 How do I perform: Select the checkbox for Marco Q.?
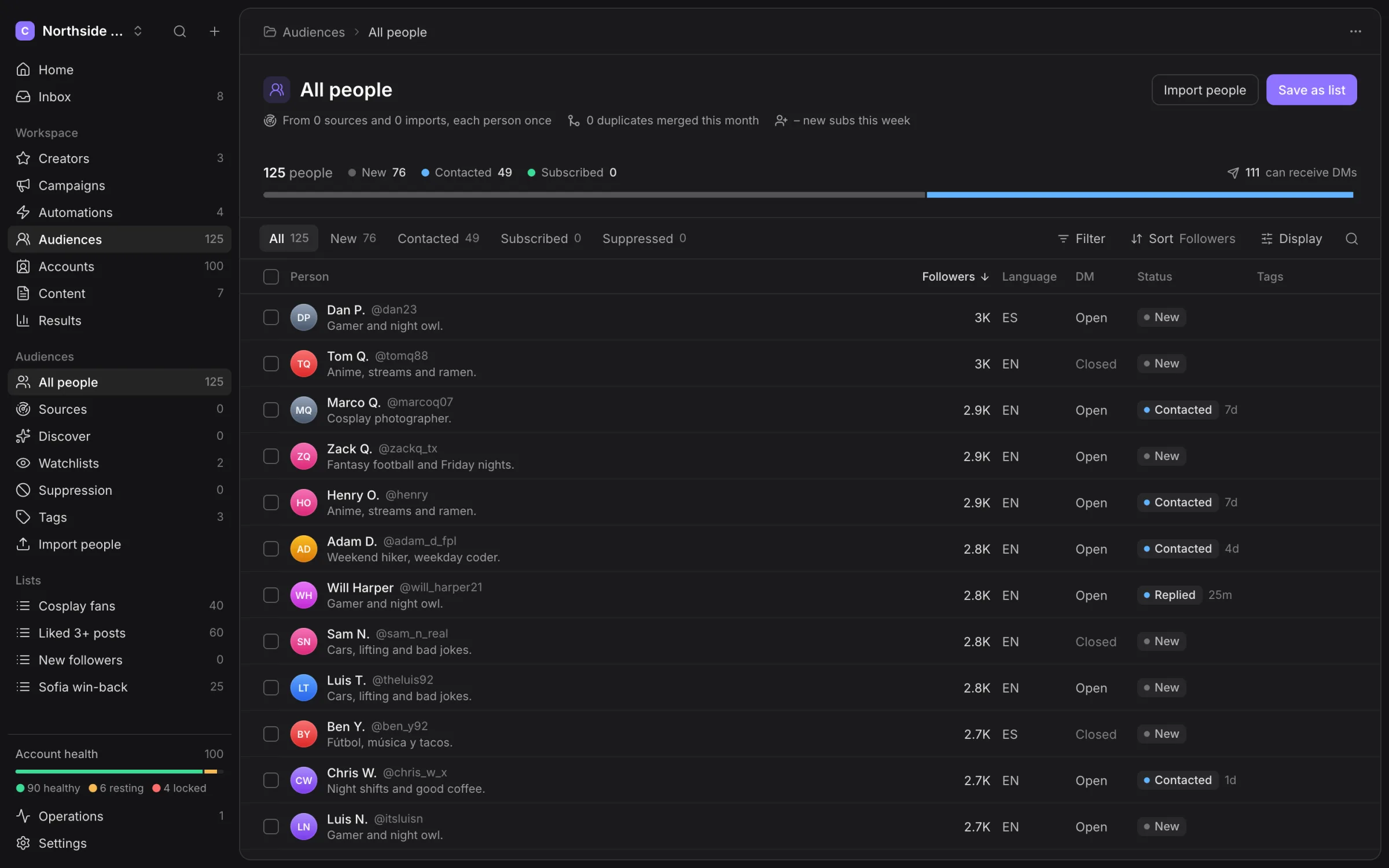271,410
